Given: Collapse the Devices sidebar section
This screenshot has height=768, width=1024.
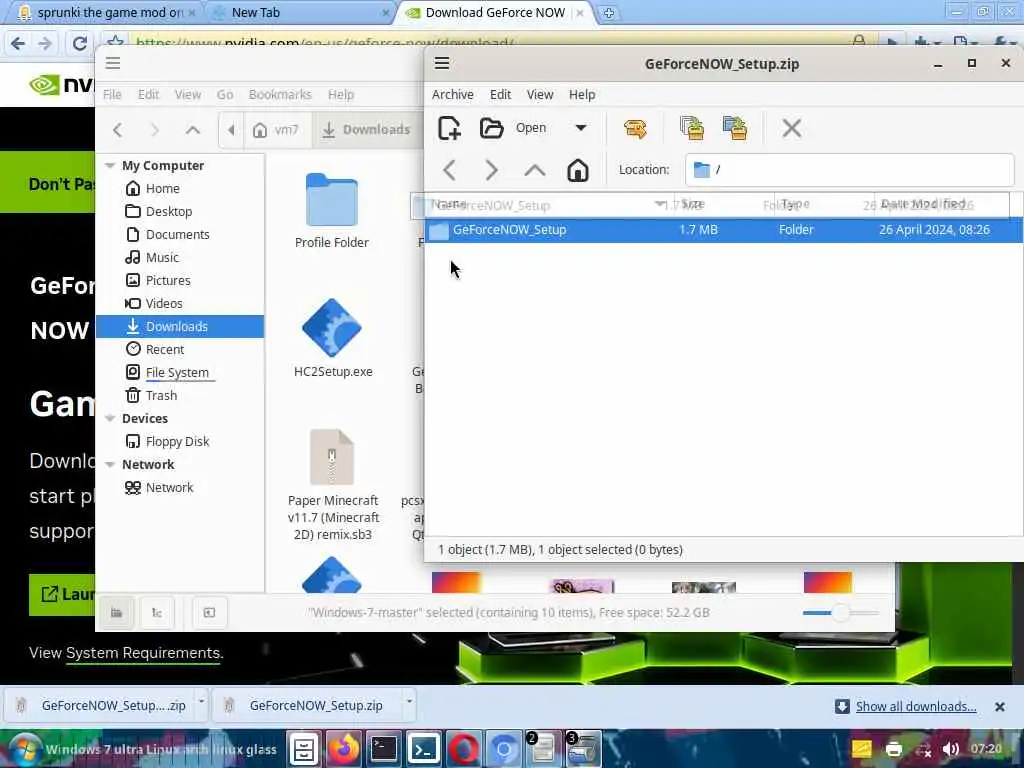Looking at the screenshot, I should pyautogui.click(x=110, y=419).
